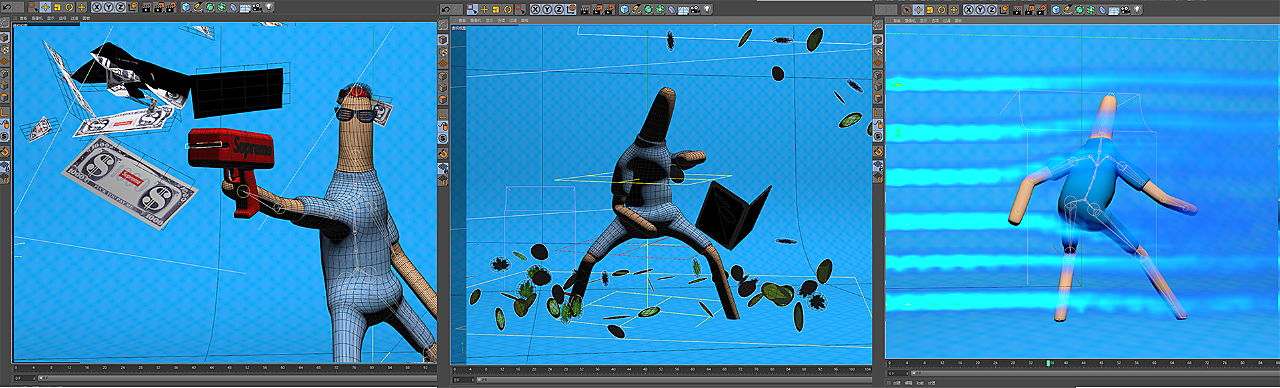Add light object in money gun window

point(268,7)
